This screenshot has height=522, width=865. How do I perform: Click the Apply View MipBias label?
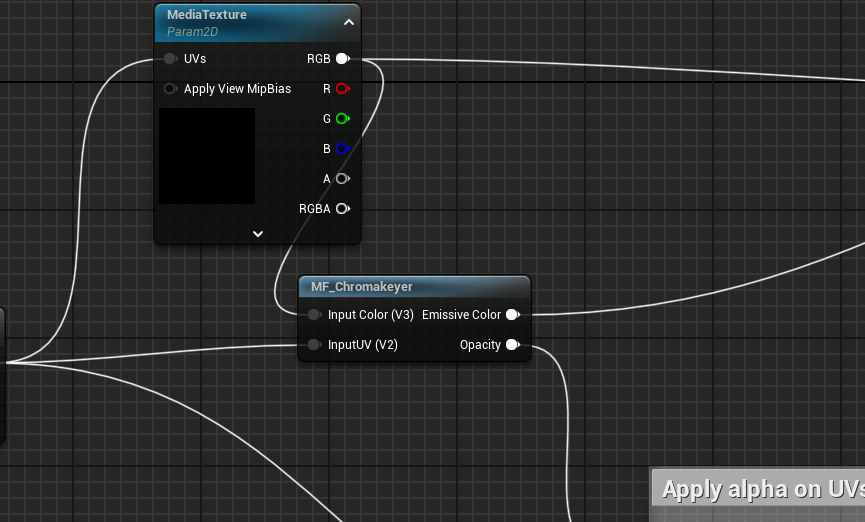[237, 89]
